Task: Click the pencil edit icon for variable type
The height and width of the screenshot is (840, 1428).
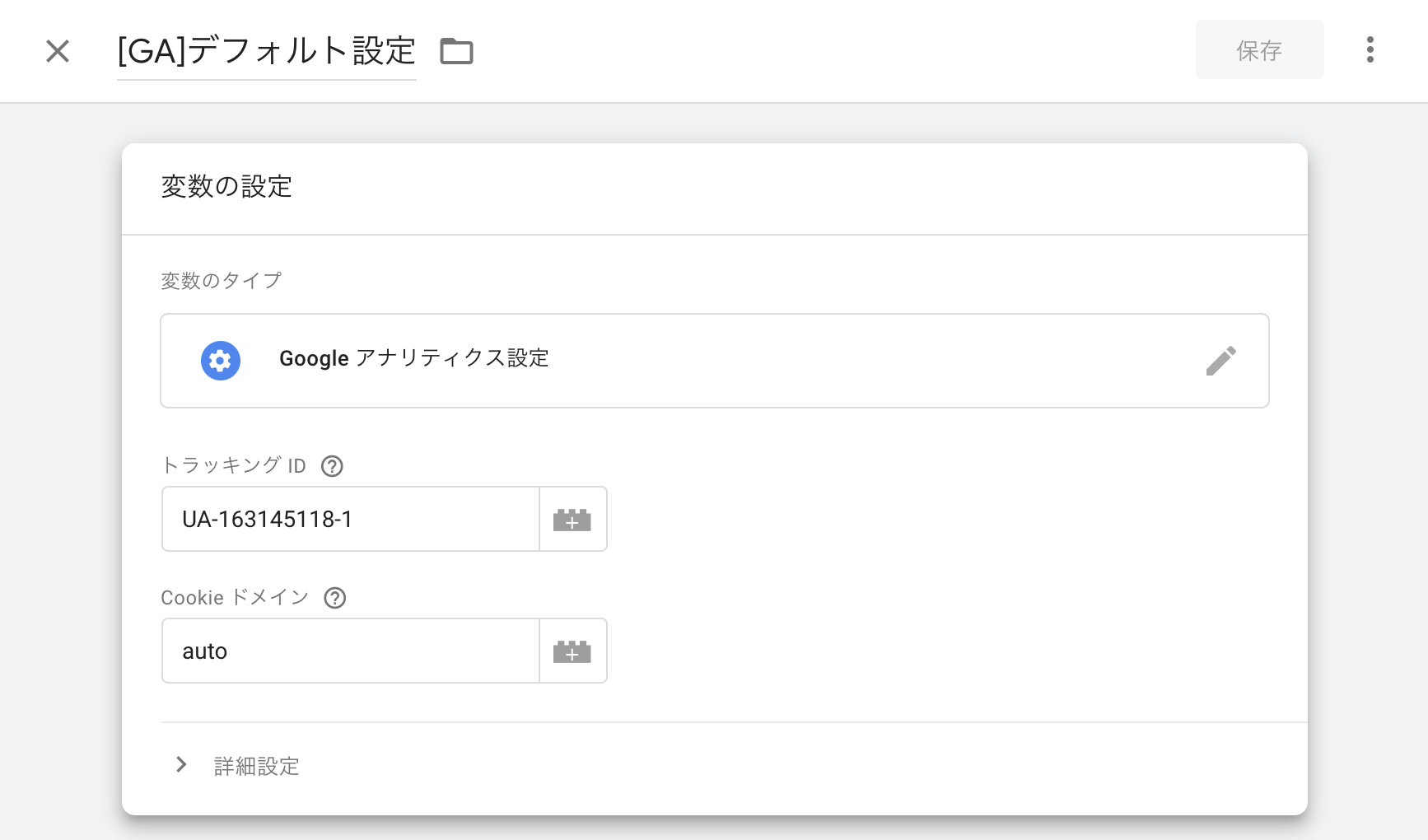Action: [1220, 361]
